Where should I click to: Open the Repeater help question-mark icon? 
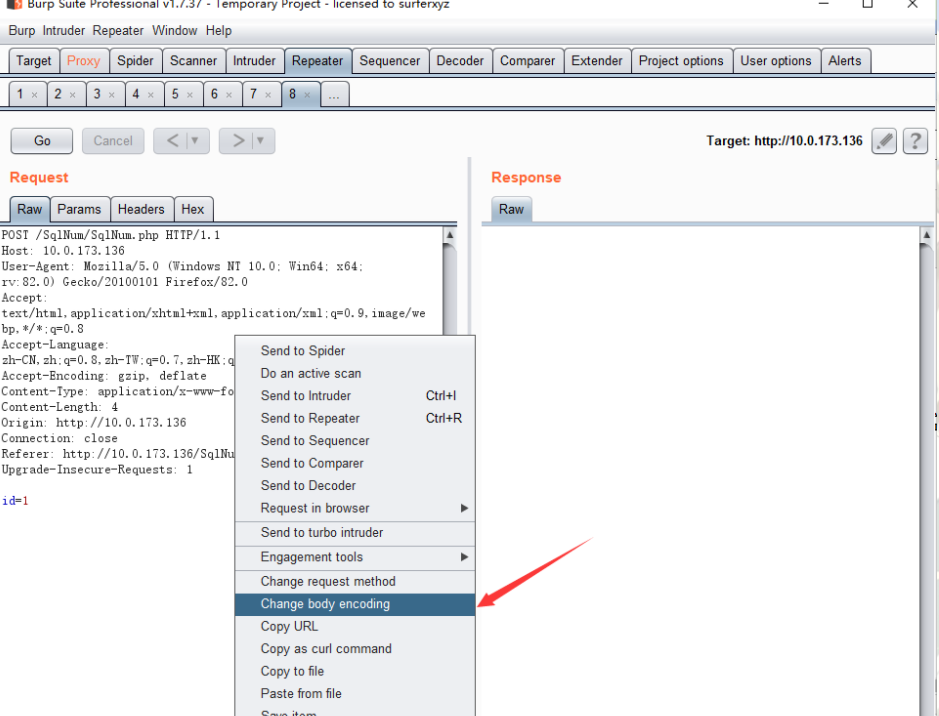pos(915,141)
